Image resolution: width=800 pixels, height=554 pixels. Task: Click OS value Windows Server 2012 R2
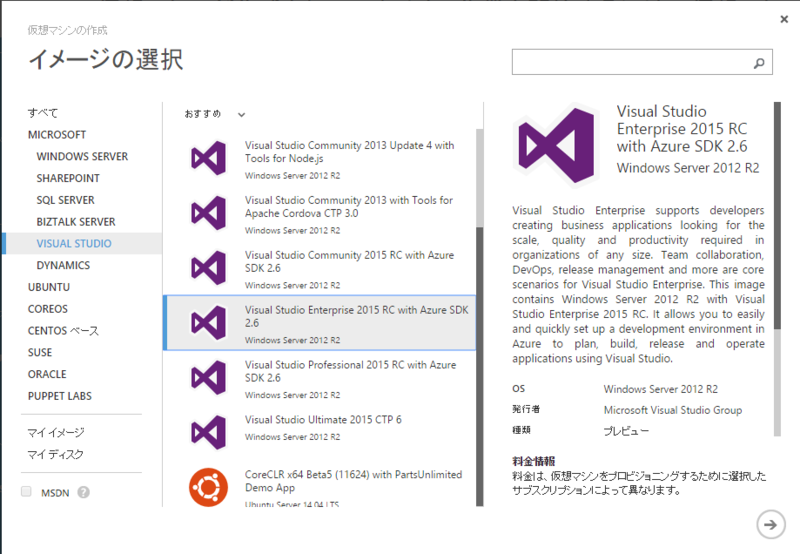click(661, 389)
